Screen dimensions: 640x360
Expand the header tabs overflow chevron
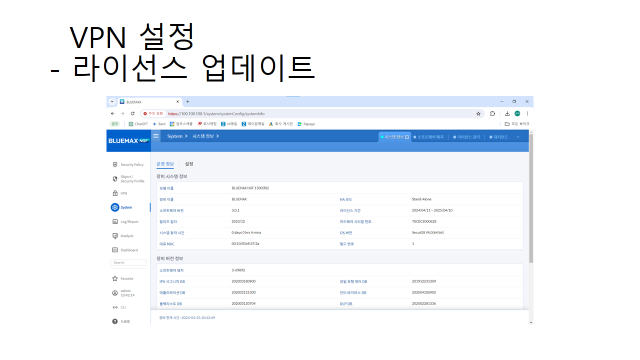coord(518,137)
